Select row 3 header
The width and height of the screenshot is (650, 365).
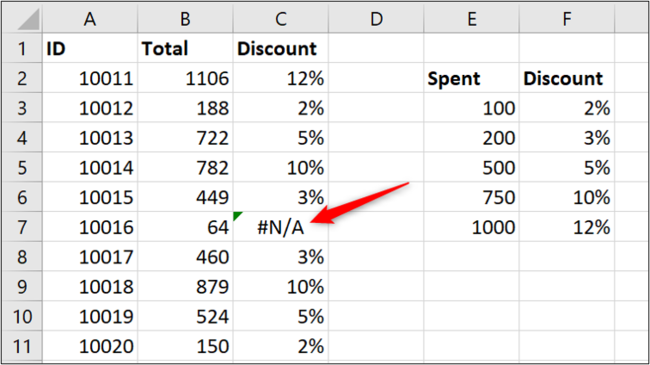click(x=22, y=108)
